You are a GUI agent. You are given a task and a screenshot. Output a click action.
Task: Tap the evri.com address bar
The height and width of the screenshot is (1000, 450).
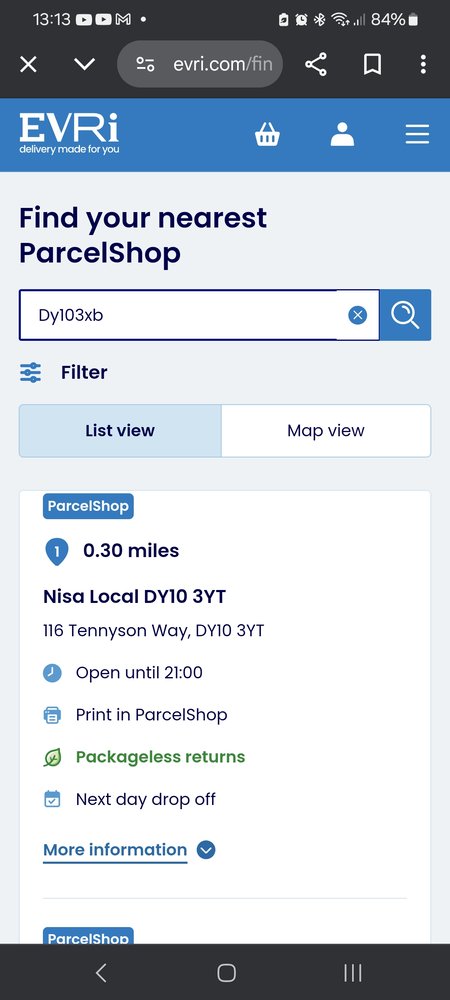coord(200,64)
